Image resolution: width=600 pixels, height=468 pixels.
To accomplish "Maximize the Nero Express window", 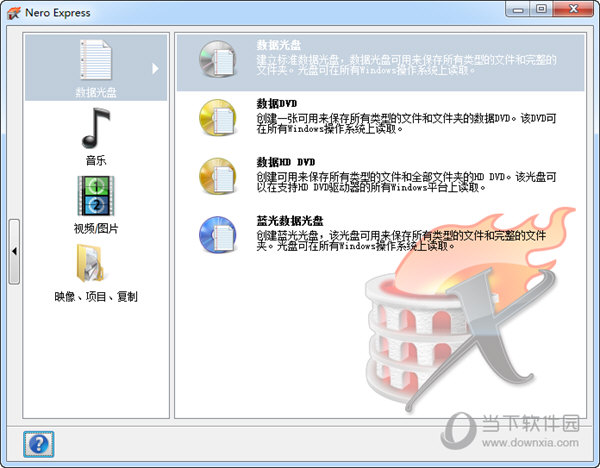I will [x=541, y=9].
